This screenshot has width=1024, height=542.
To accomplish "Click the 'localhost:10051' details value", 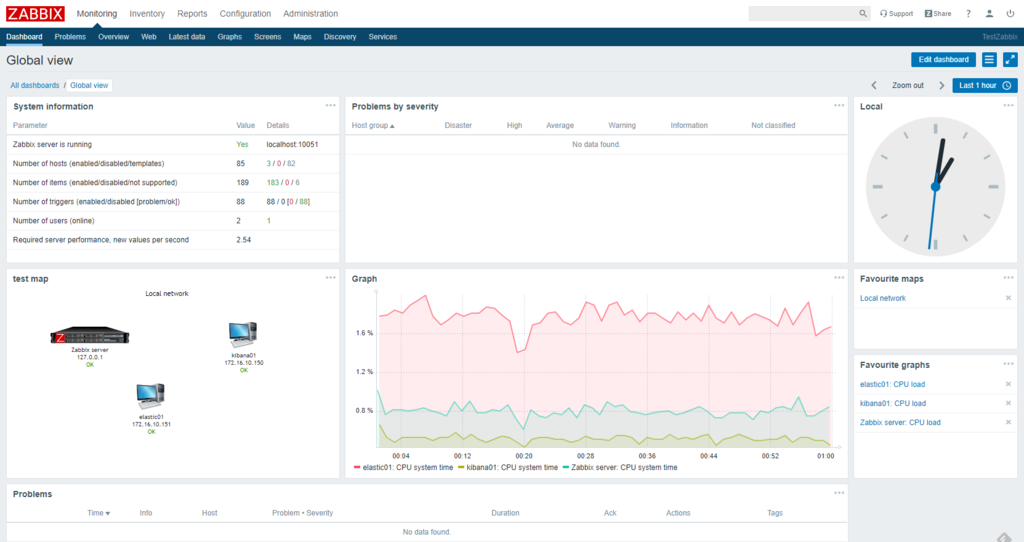I will [292, 144].
